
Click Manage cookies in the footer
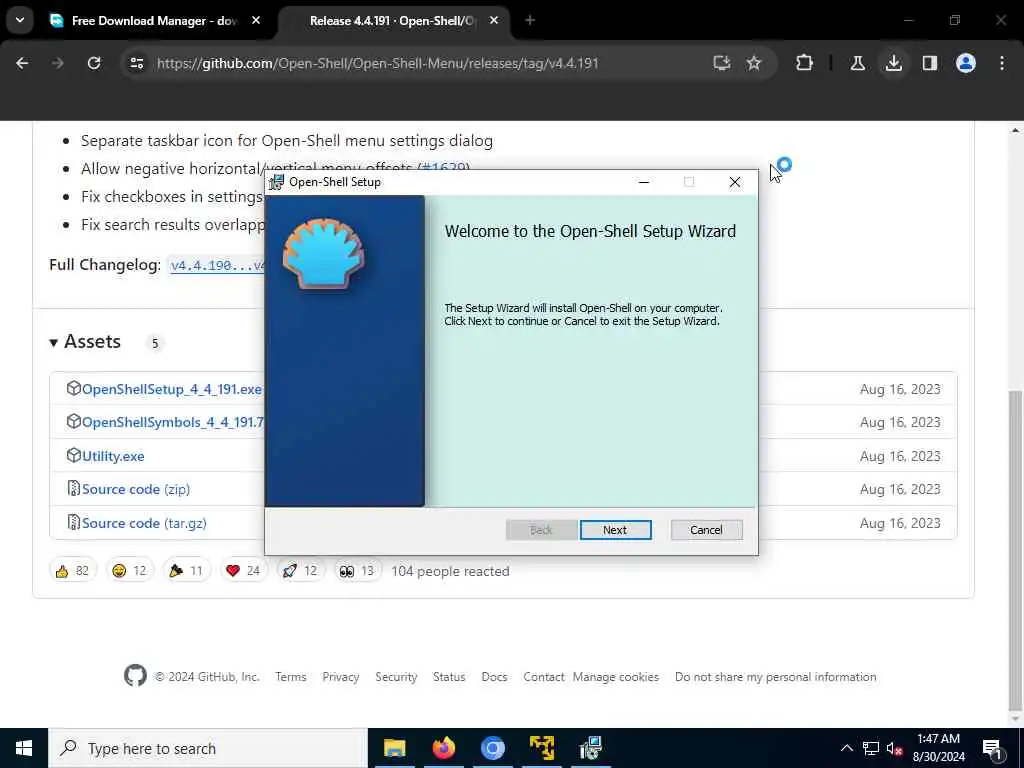pos(616,677)
